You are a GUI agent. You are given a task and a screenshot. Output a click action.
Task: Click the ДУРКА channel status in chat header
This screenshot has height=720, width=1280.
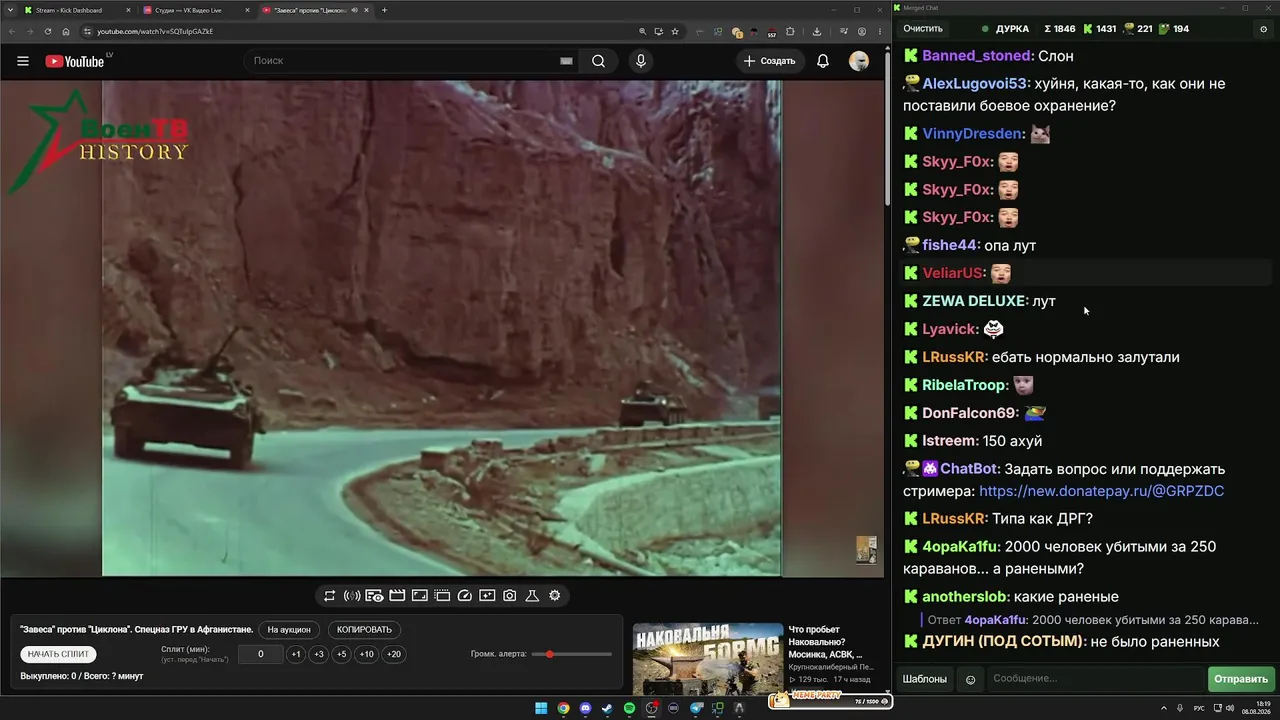(1005, 29)
